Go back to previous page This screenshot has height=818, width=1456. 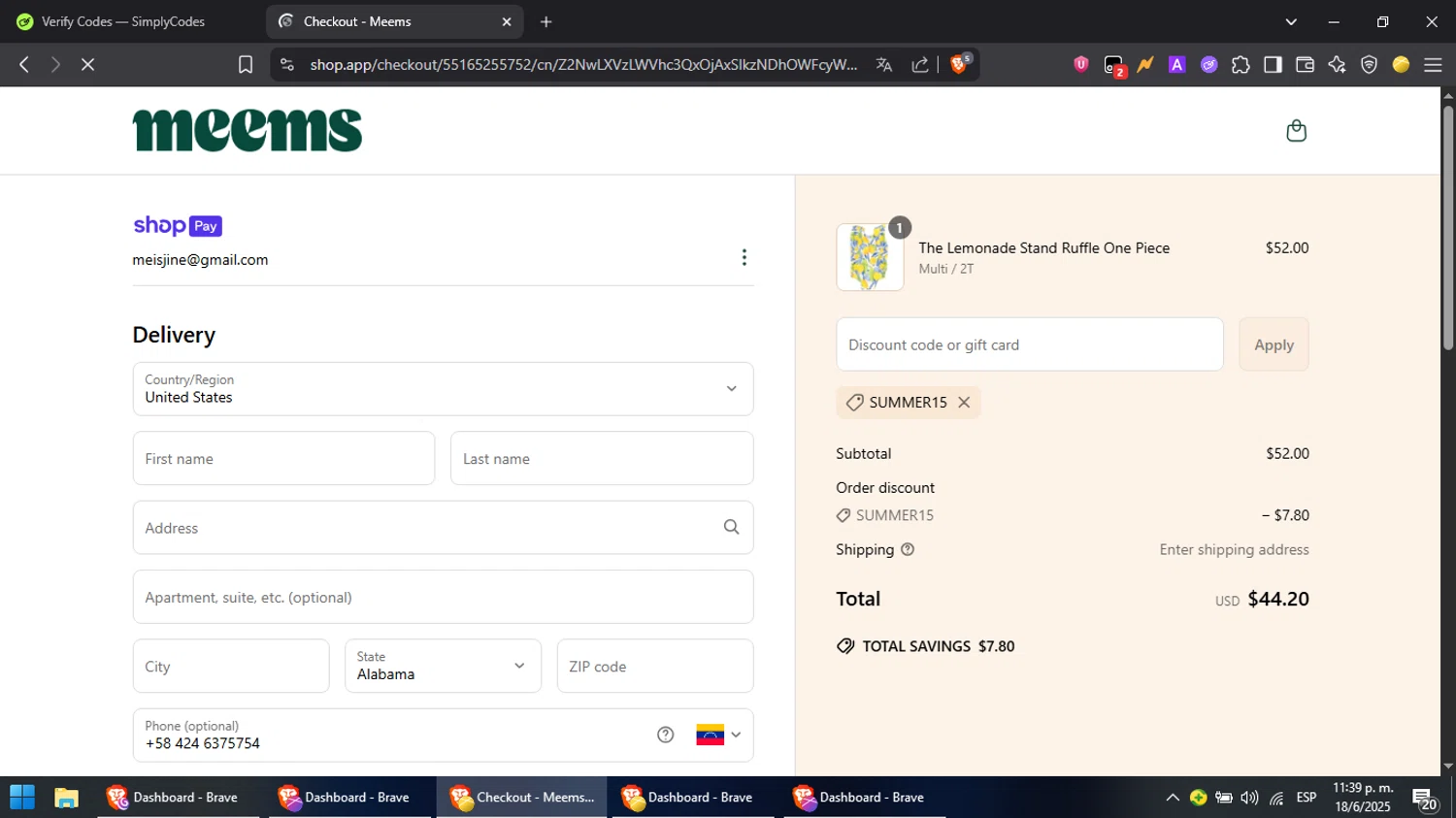click(24, 64)
